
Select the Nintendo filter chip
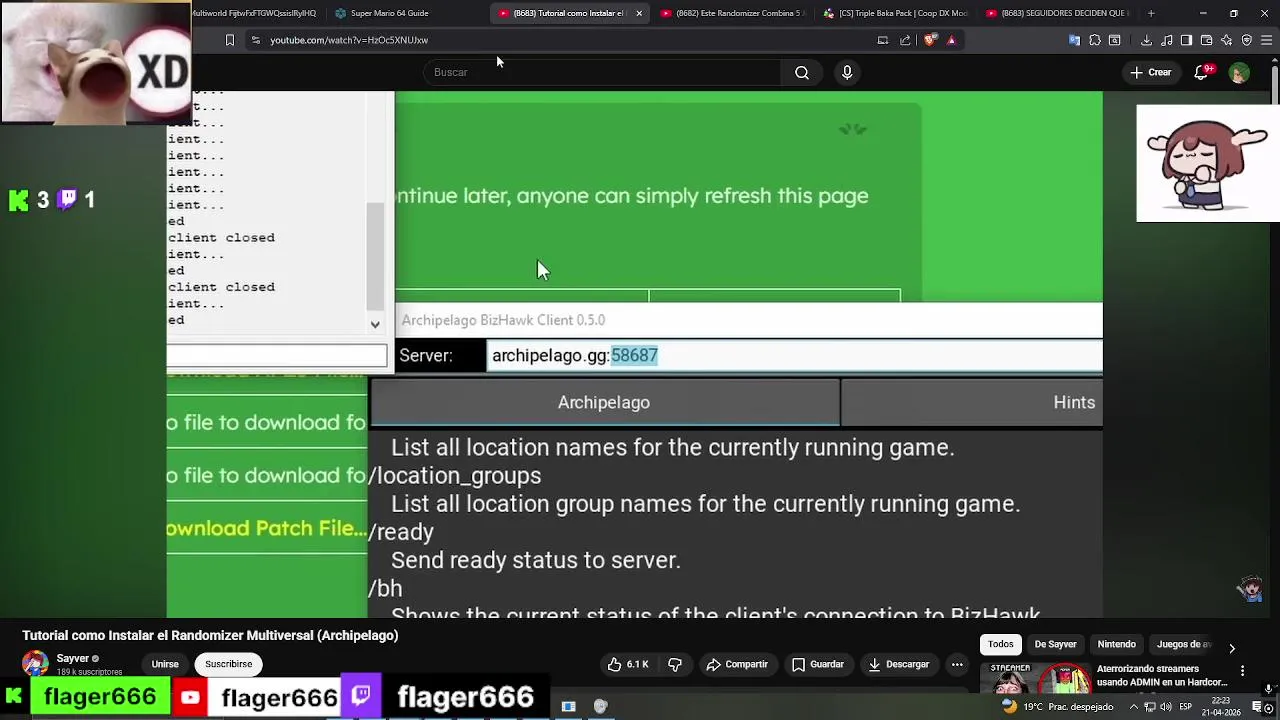coord(1116,644)
